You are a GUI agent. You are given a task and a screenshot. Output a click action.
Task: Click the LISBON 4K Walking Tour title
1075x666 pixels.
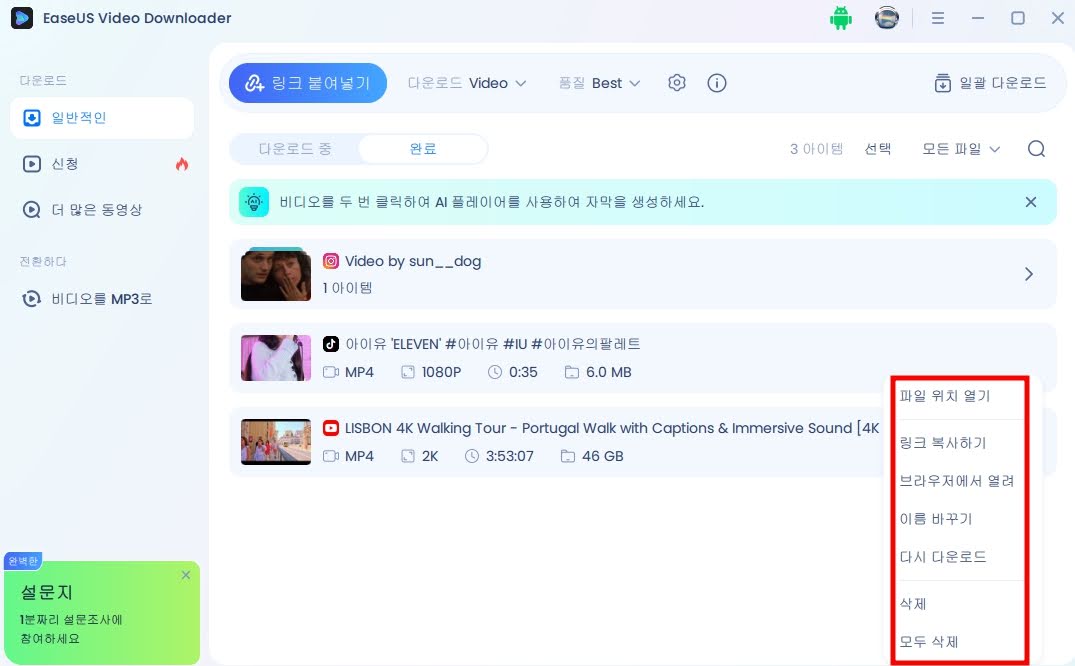[x=612, y=428]
